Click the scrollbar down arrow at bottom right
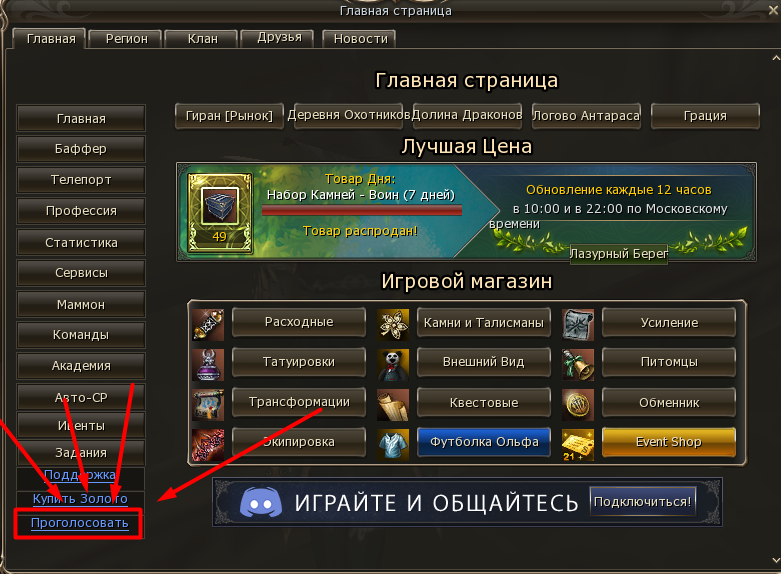781x574 pixels. tap(776, 561)
